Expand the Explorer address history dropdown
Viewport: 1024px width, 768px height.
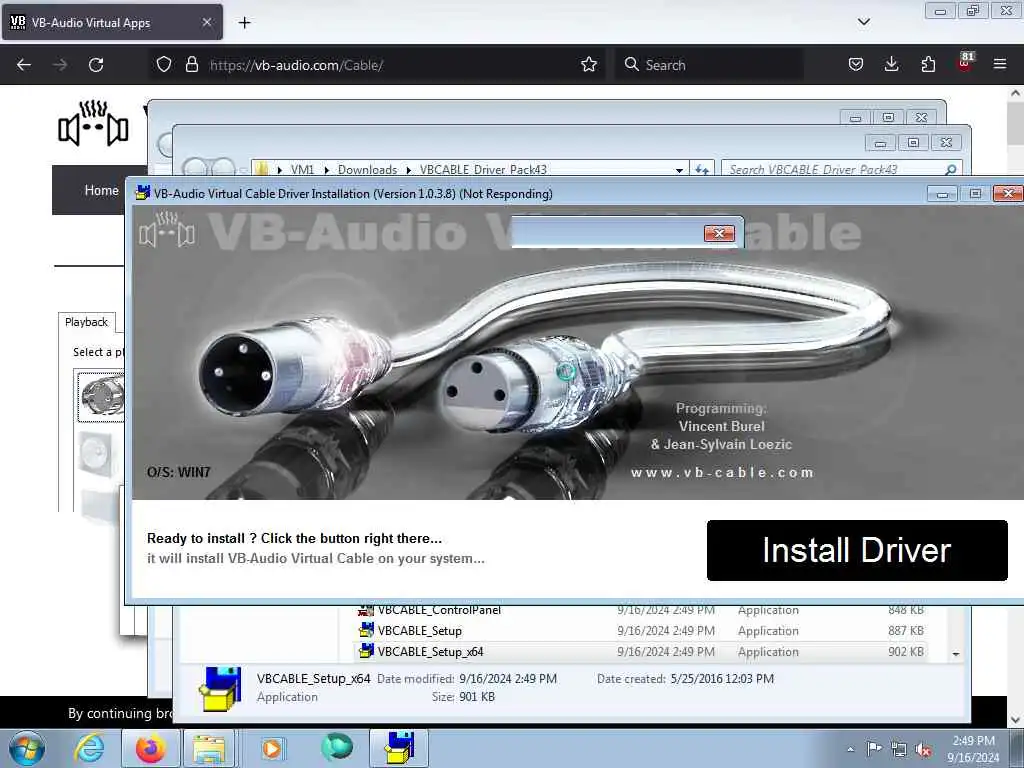click(x=679, y=169)
